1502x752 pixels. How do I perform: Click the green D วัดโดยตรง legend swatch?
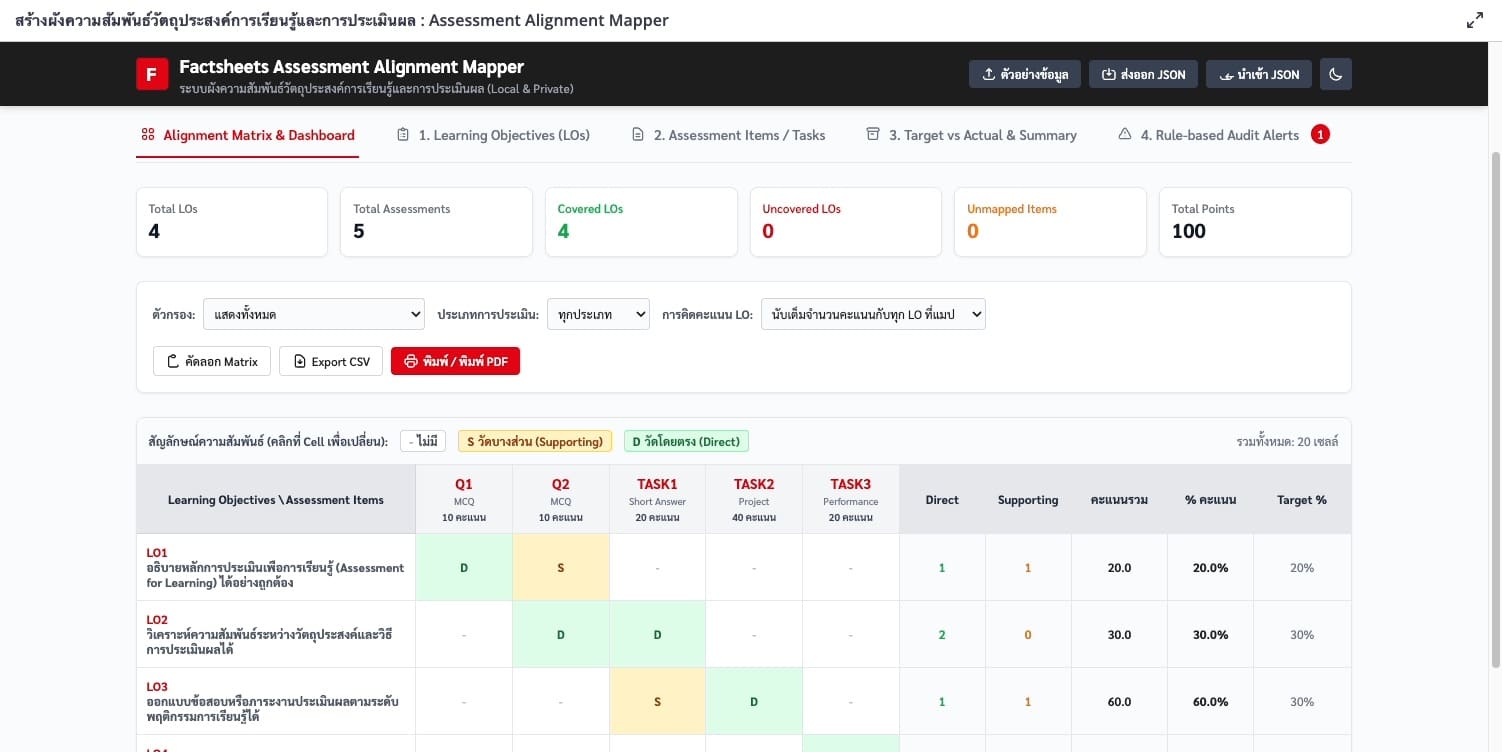[686, 441]
